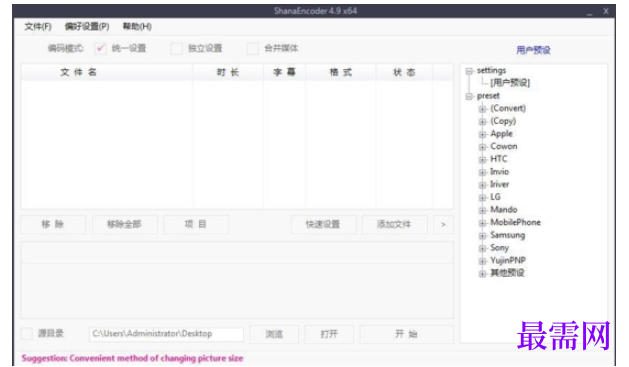Screen dimensions: 629x367
Task: Enable the 独立设置 checkbox
Action: tap(176, 49)
